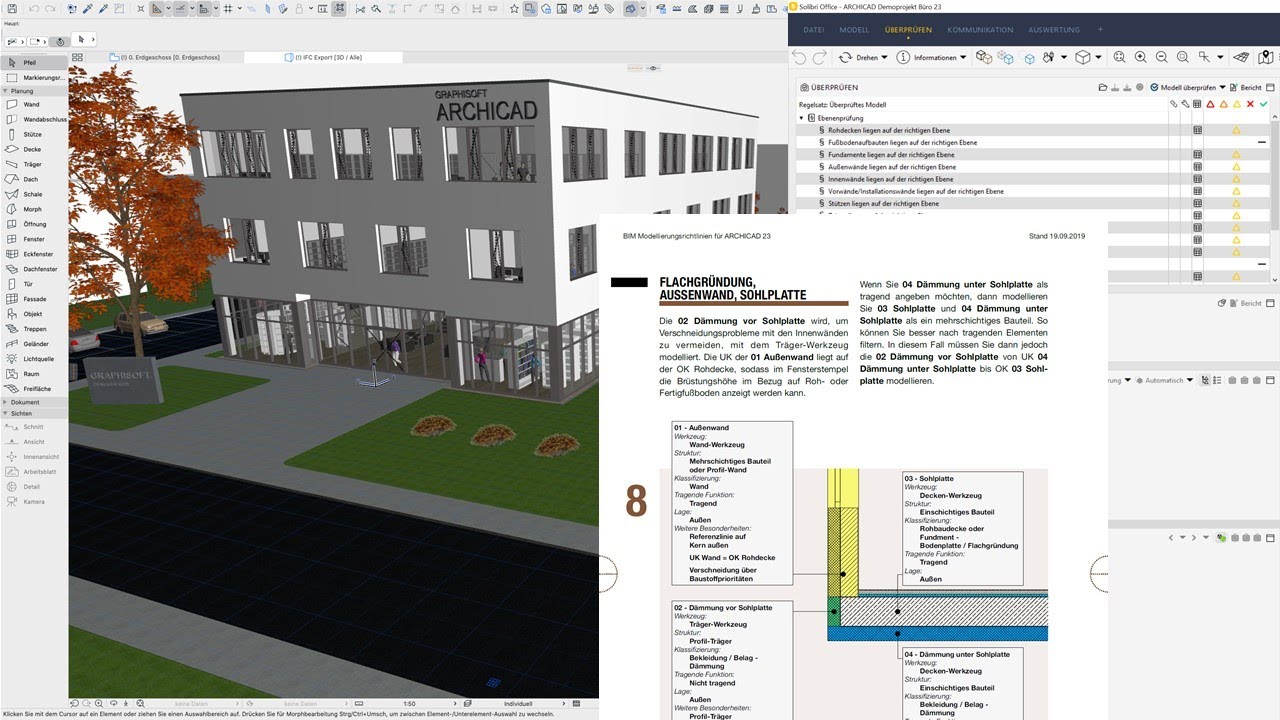Screen dimensions: 1280x720
Task: Collapse the Planung toolbox section
Action: (x=34, y=90)
